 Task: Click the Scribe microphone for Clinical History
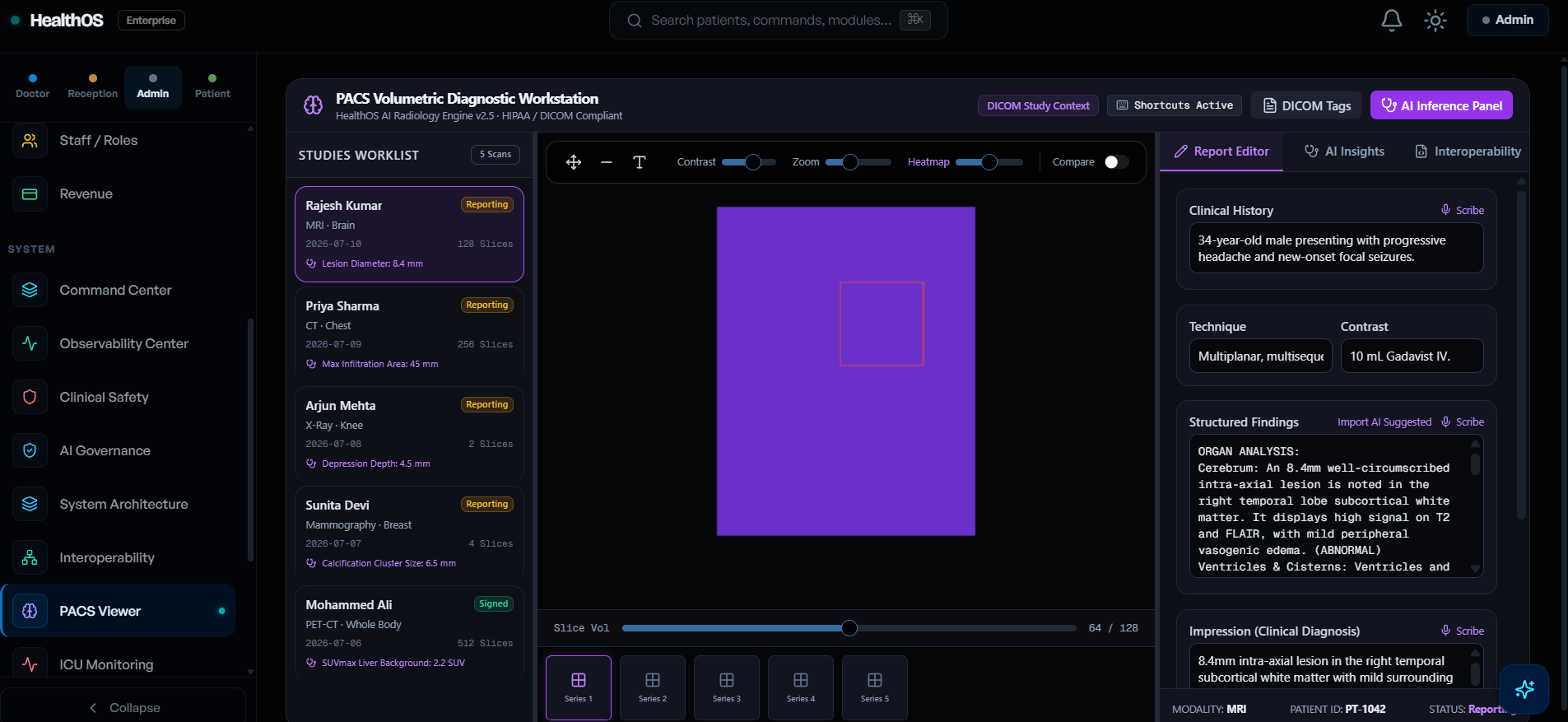(x=1463, y=211)
